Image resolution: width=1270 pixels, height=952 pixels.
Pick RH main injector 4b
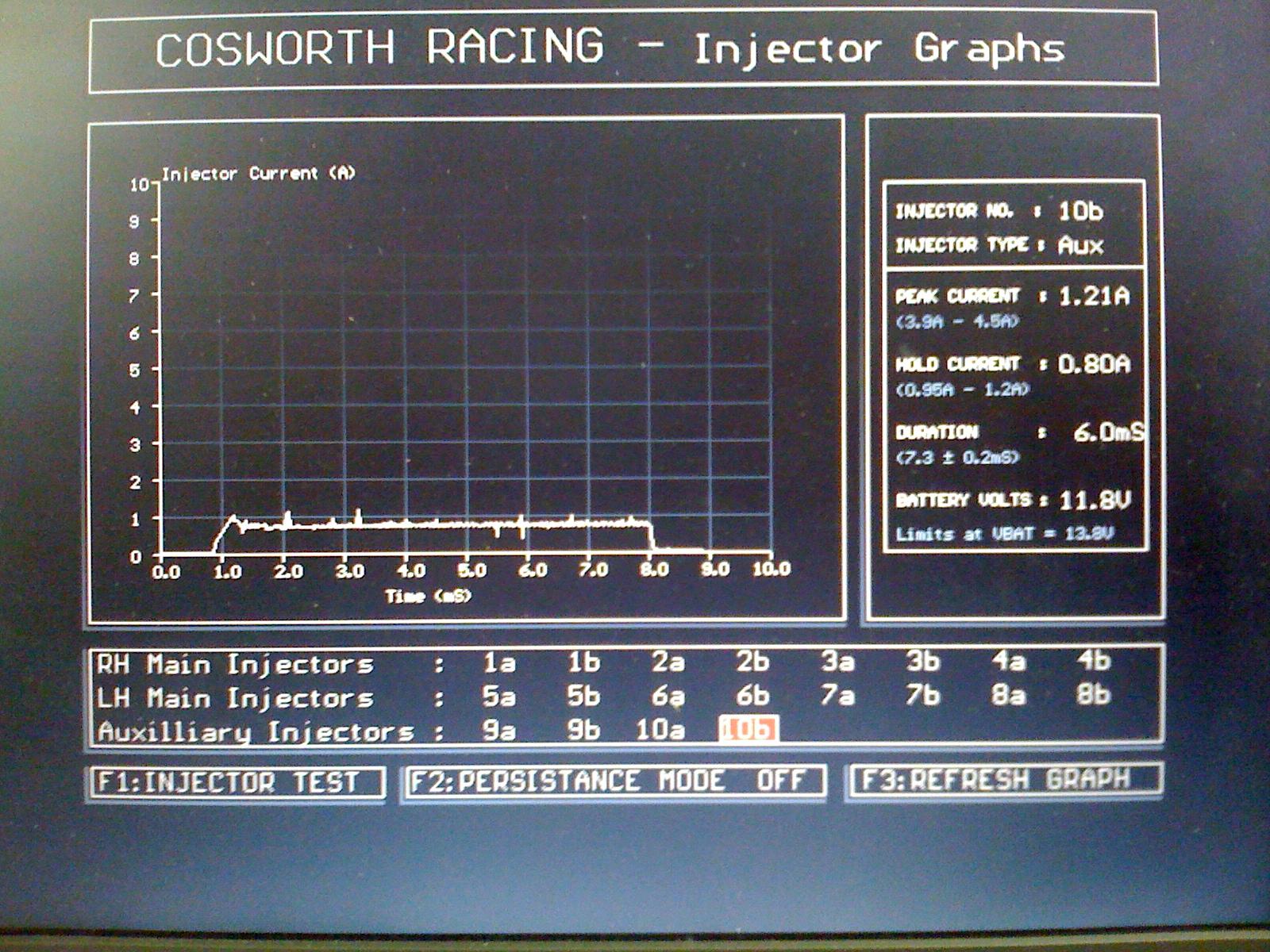tap(1093, 660)
